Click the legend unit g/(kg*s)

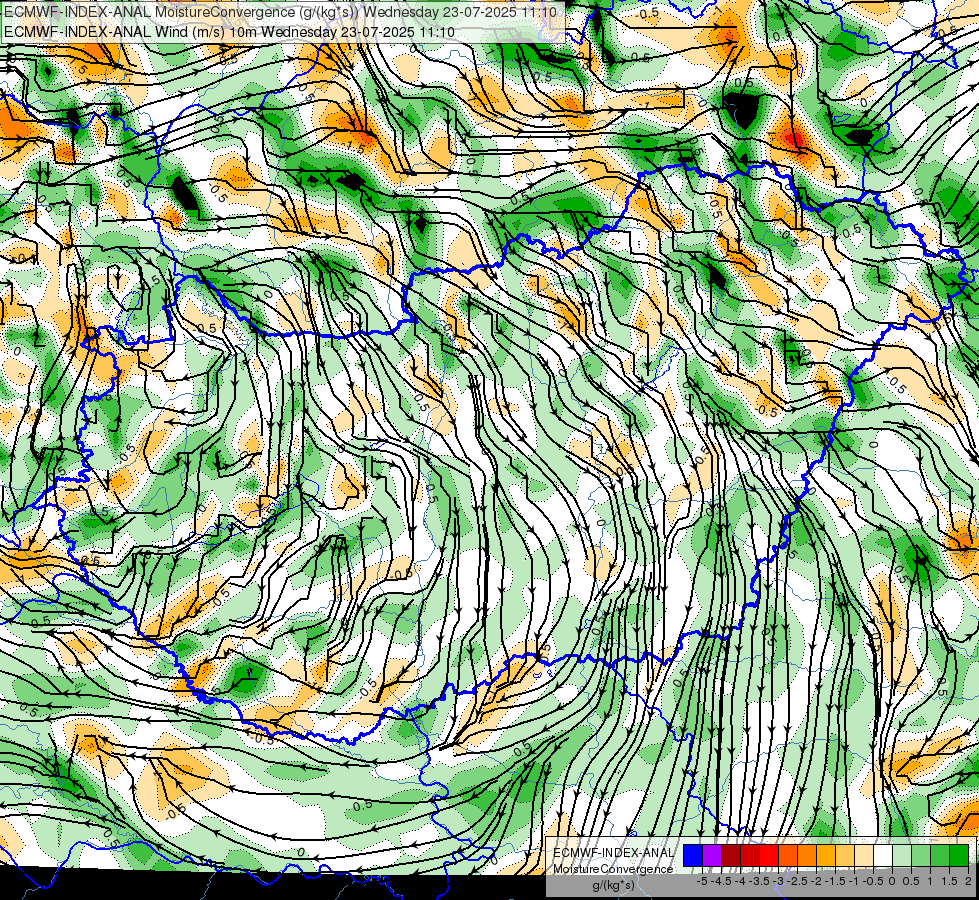point(614,886)
